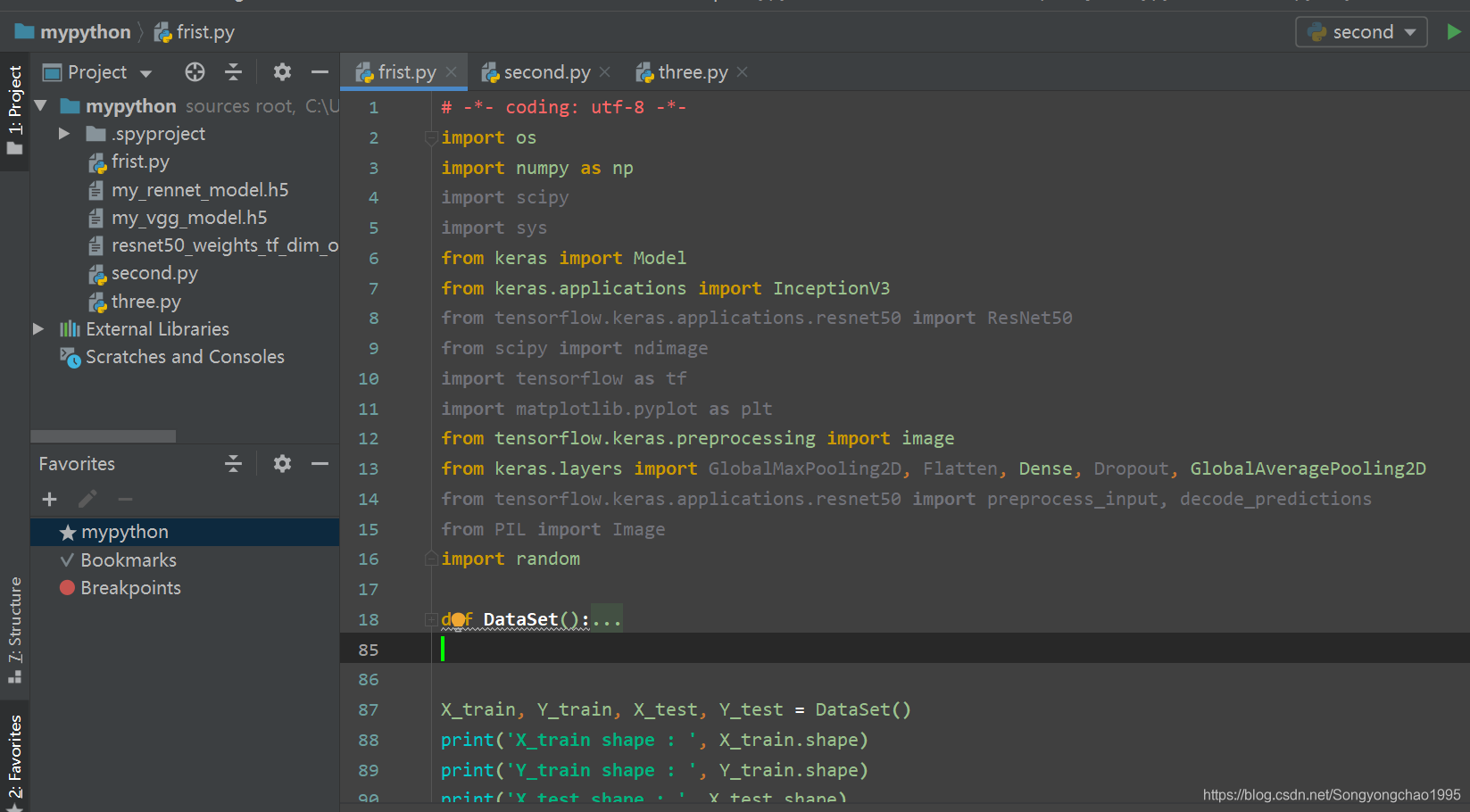Click 'InceptionV3' import text
The image size is (1470, 812).
coord(831,288)
